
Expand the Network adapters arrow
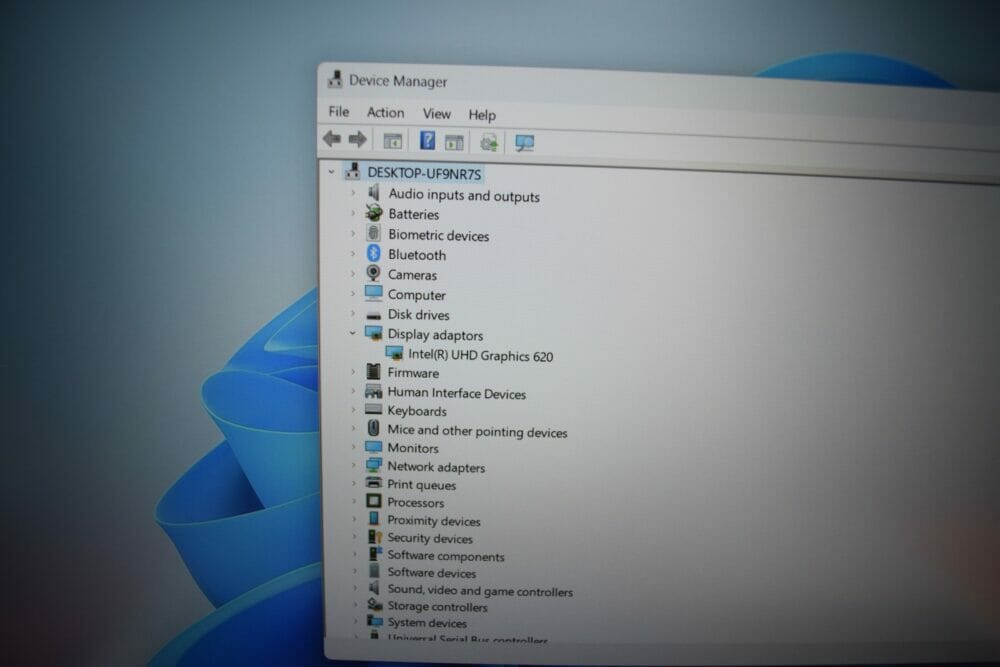pyautogui.click(x=353, y=465)
